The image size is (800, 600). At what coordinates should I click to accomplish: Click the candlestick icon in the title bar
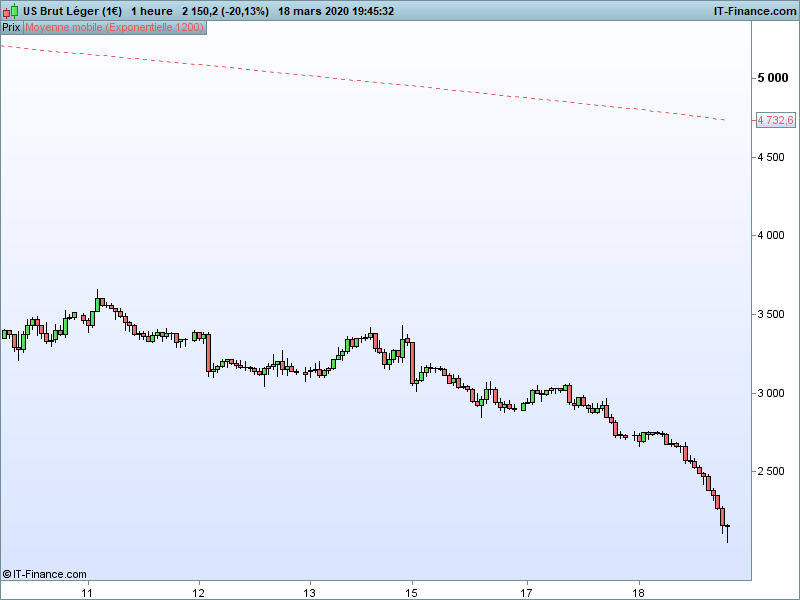click(x=10, y=11)
